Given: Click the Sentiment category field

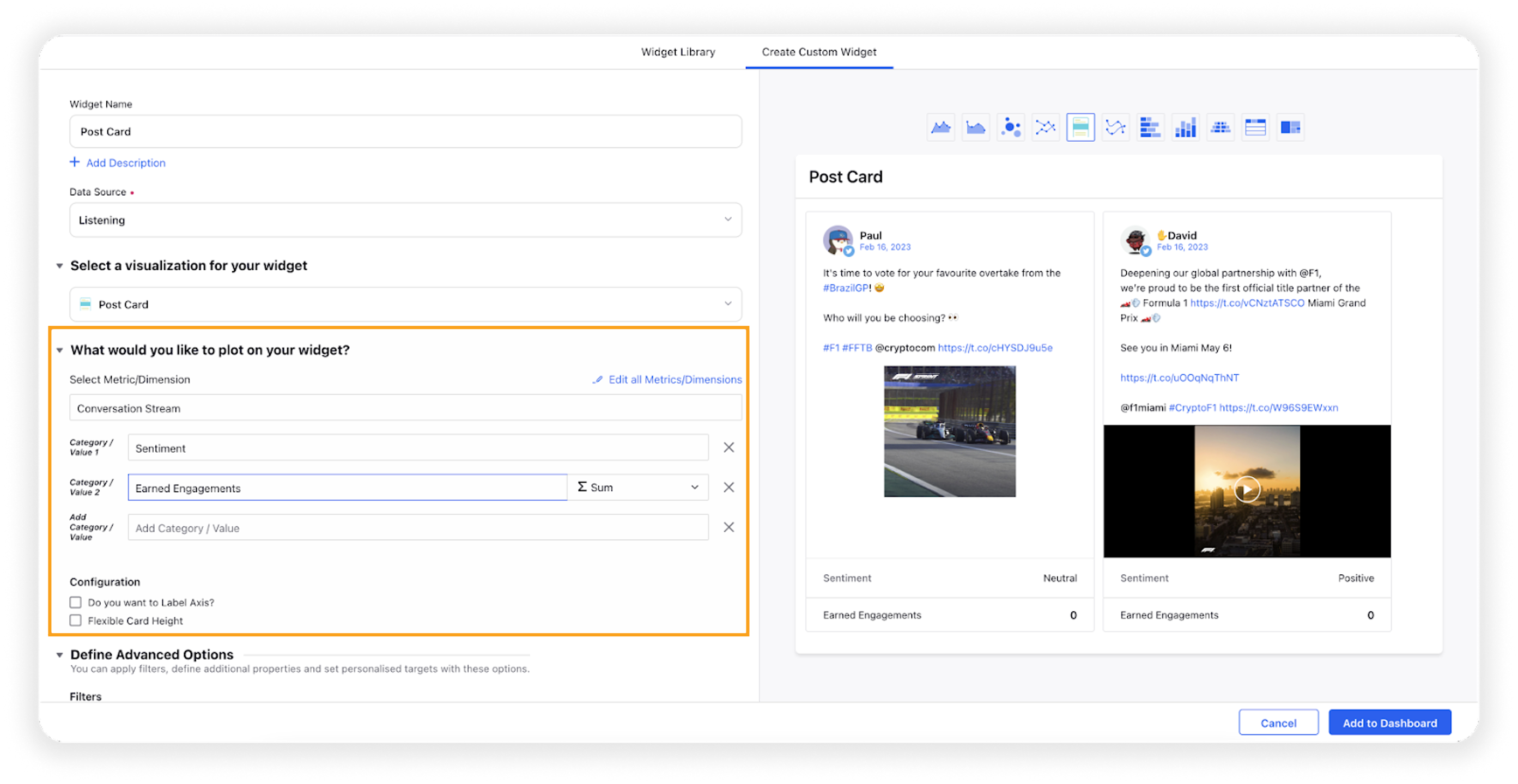Looking at the screenshot, I should pyautogui.click(x=418, y=449).
